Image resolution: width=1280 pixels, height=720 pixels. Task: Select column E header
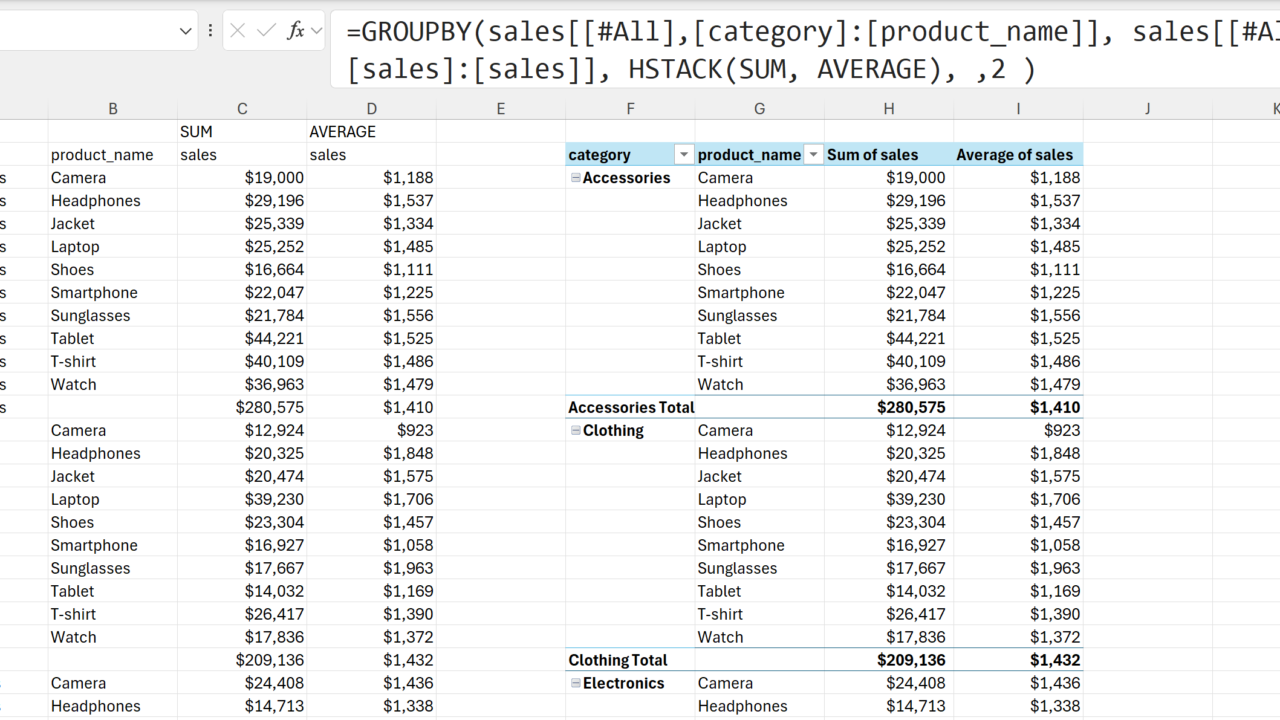(501, 109)
